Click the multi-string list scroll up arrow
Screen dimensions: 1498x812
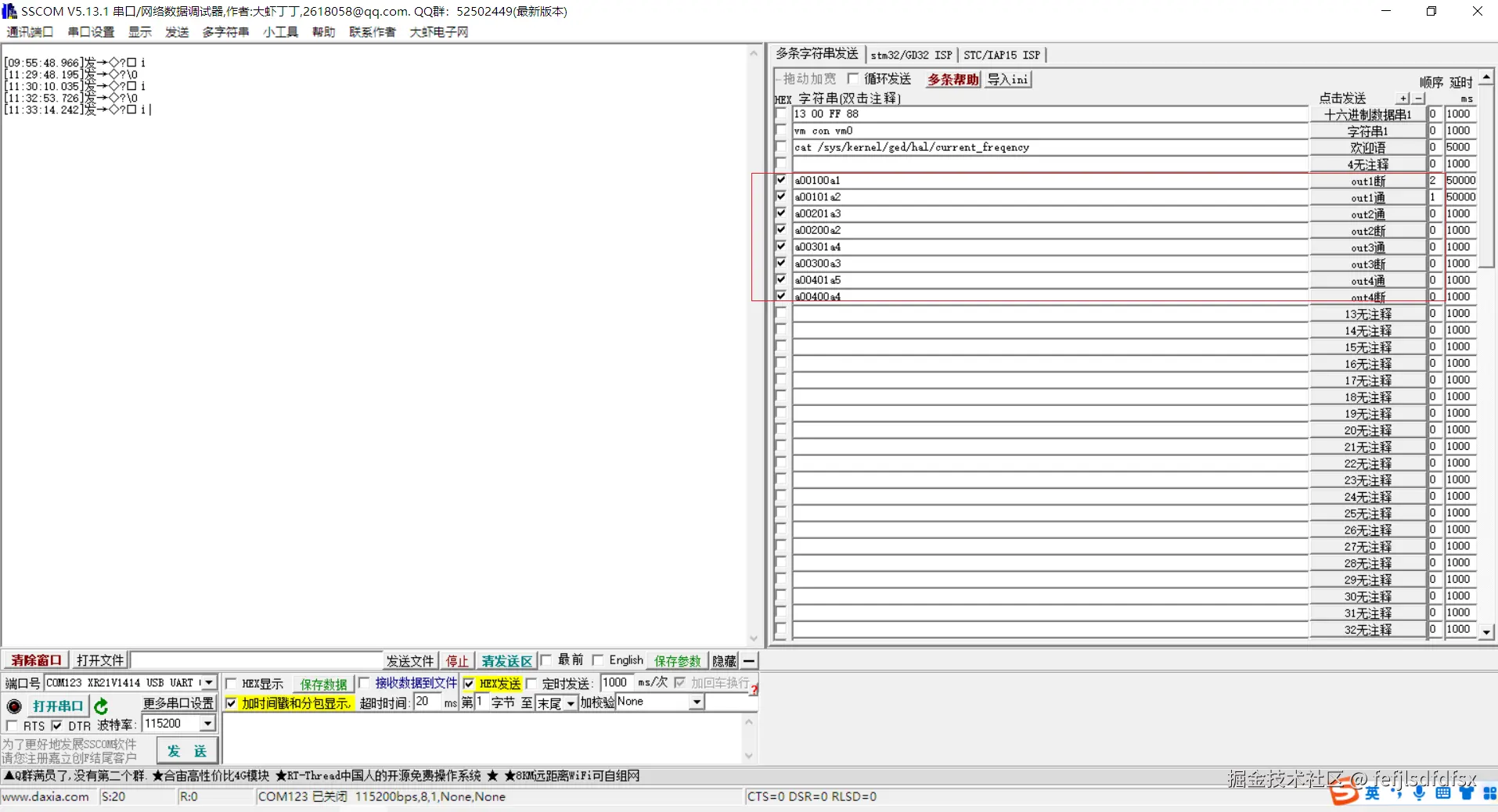pyautogui.click(x=1486, y=77)
